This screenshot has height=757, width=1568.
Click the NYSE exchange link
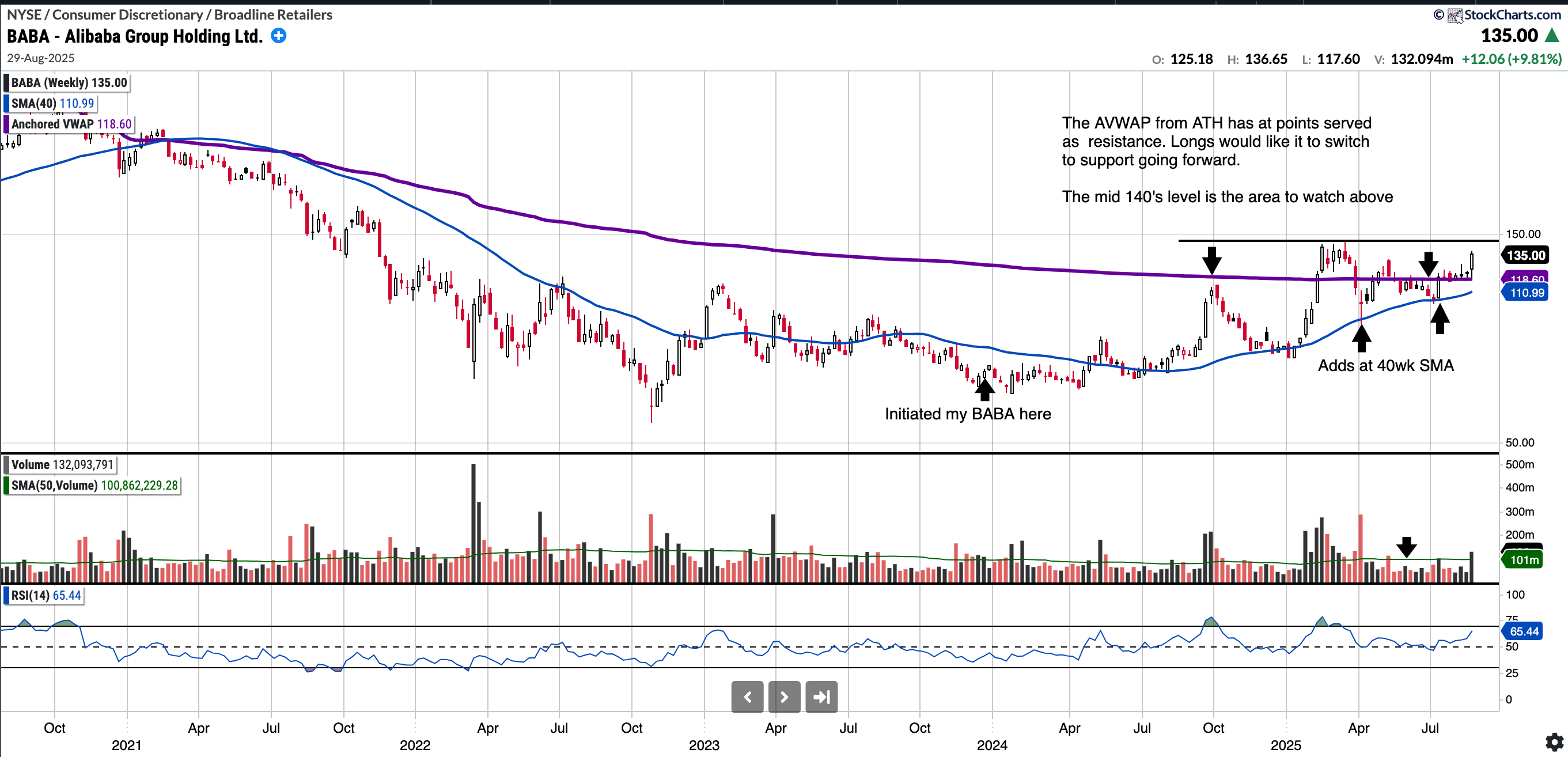[x=24, y=14]
